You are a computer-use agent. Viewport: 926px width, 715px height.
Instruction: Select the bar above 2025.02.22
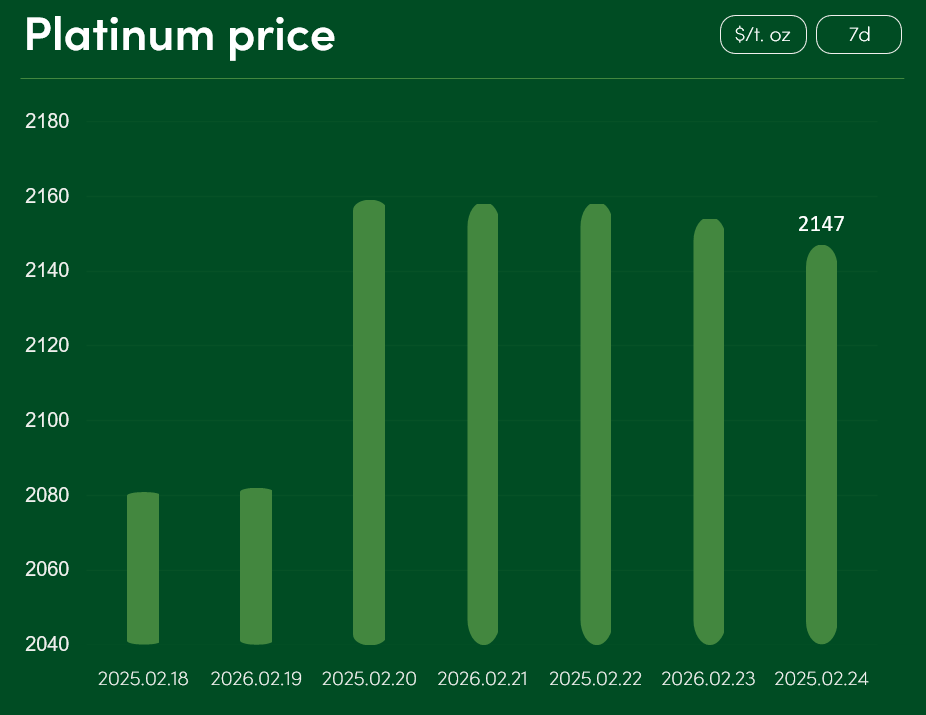[x=596, y=424]
